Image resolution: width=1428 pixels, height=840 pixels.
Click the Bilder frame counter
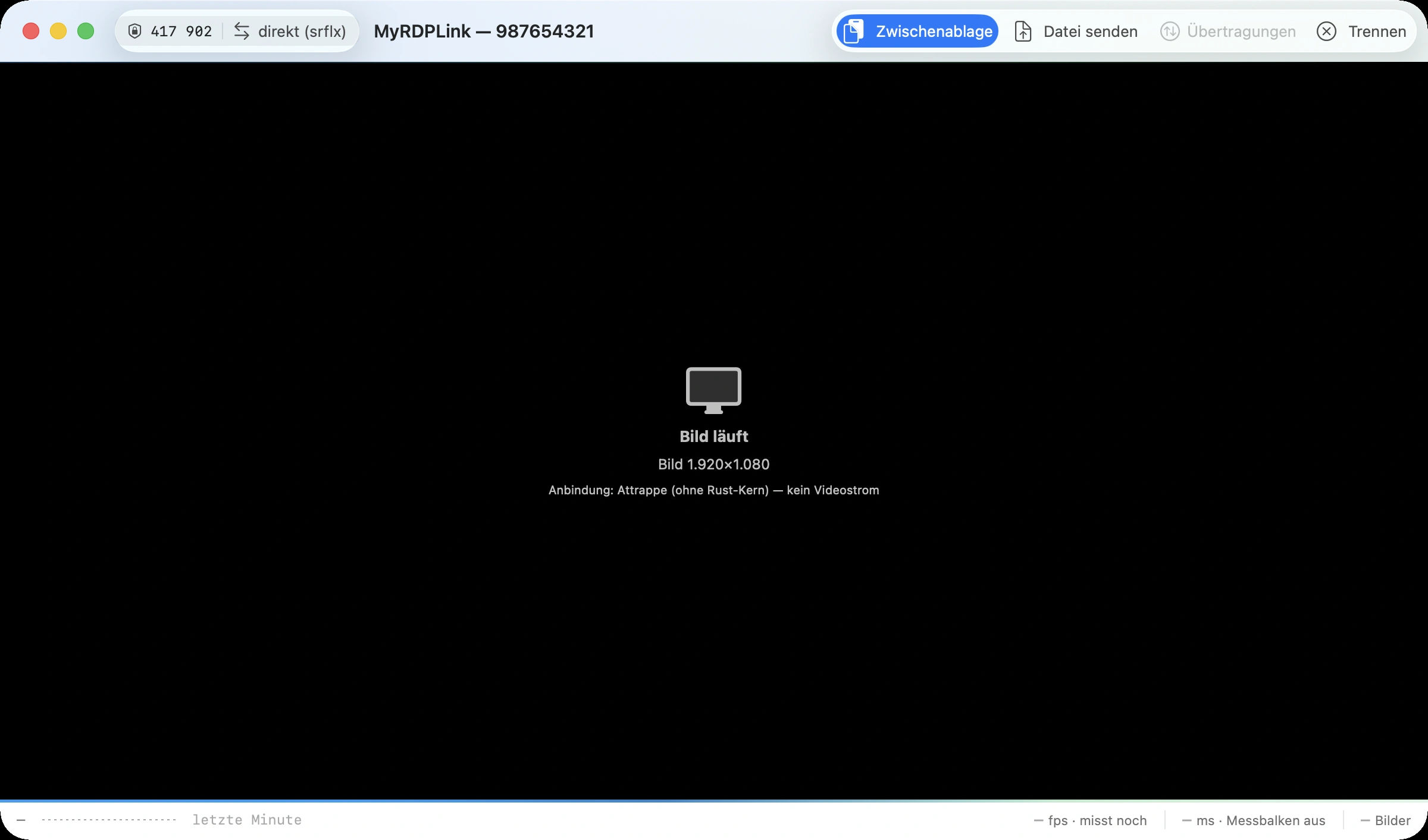1385,820
